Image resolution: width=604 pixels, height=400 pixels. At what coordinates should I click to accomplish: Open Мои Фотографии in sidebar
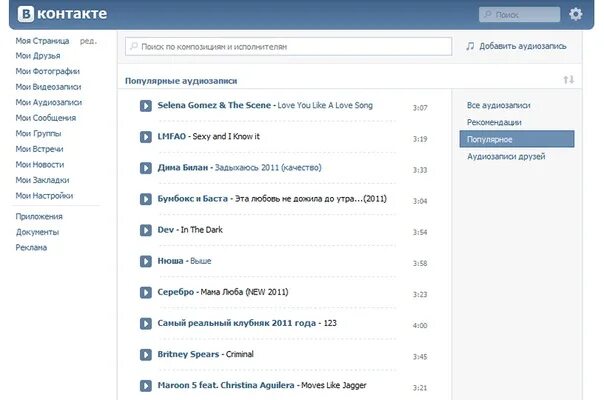(47, 71)
